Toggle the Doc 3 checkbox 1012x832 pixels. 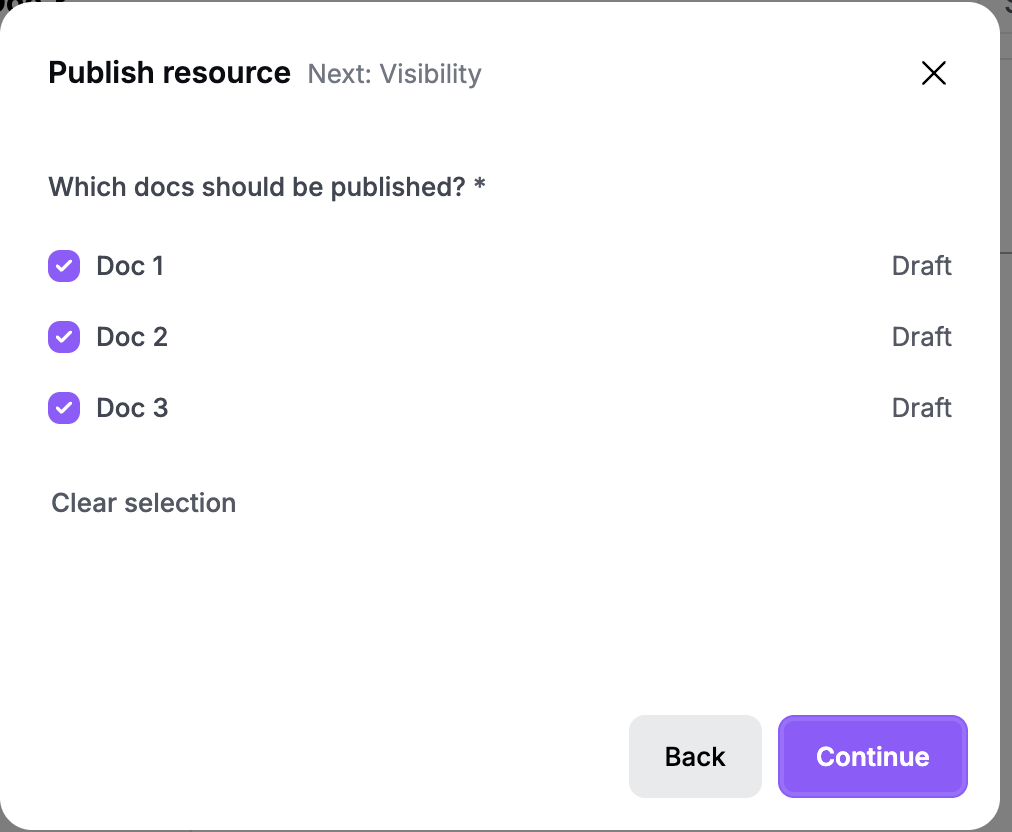64,408
